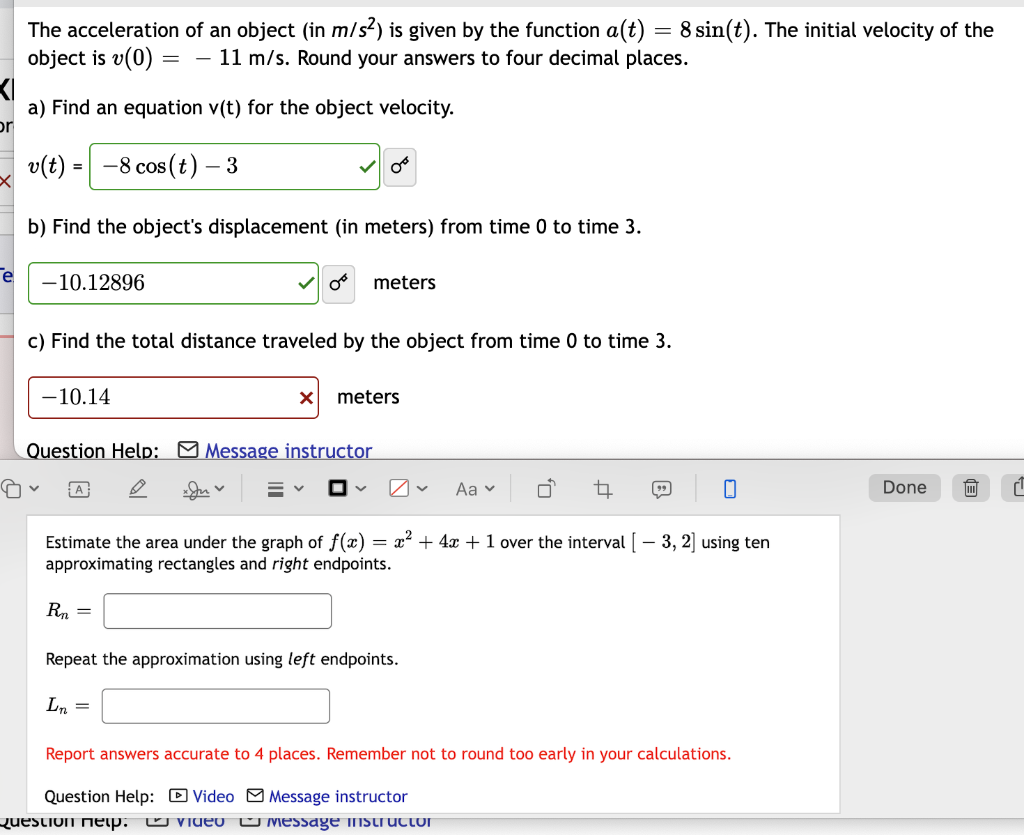Click the key icon beside the displacement answer
This screenshot has height=835, width=1024.
(338, 283)
